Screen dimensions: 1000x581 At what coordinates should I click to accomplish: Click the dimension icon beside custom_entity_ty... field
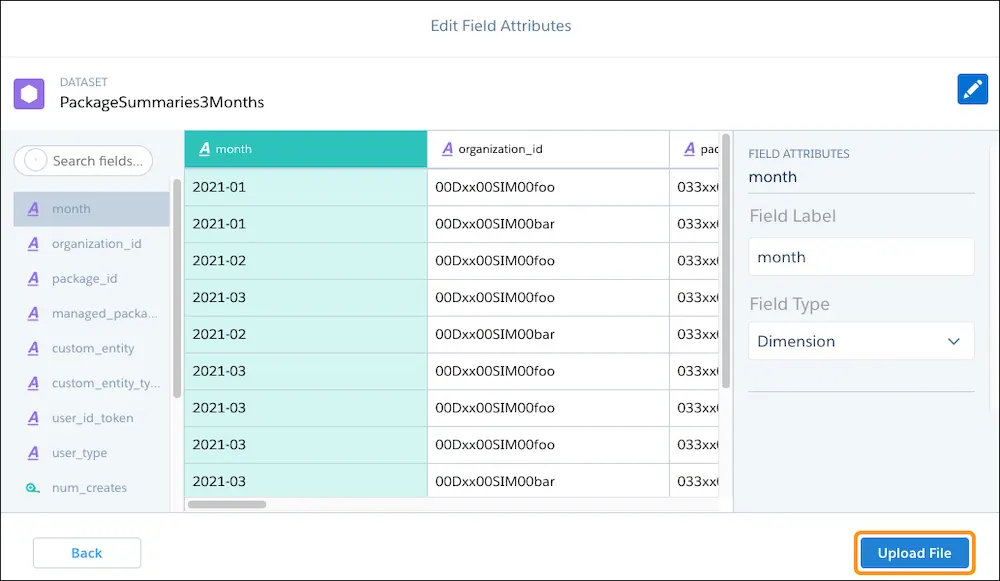coord(33,383)
